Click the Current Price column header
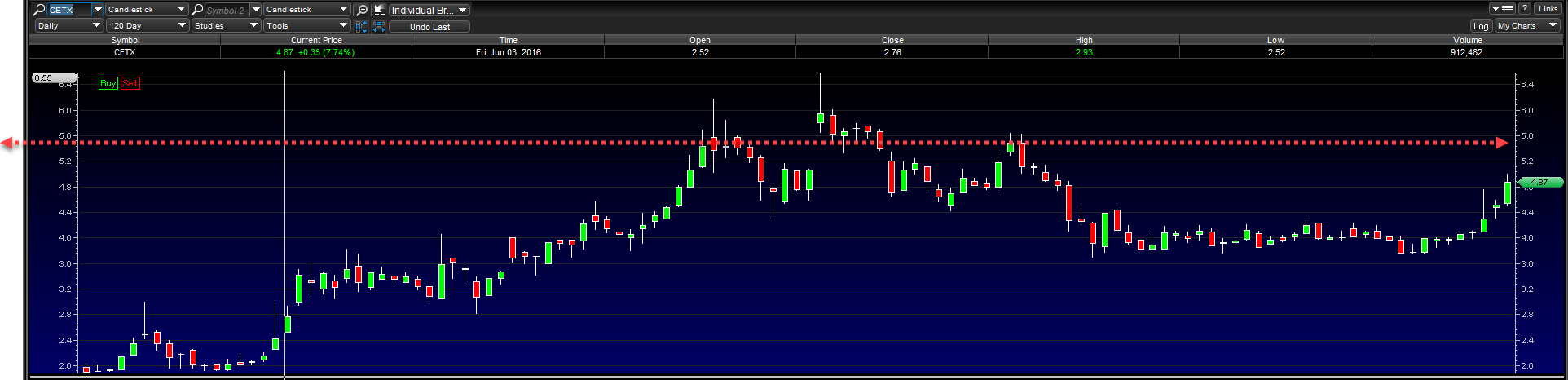The height and width of the screenshot is (380, 1568). (316, 40)
